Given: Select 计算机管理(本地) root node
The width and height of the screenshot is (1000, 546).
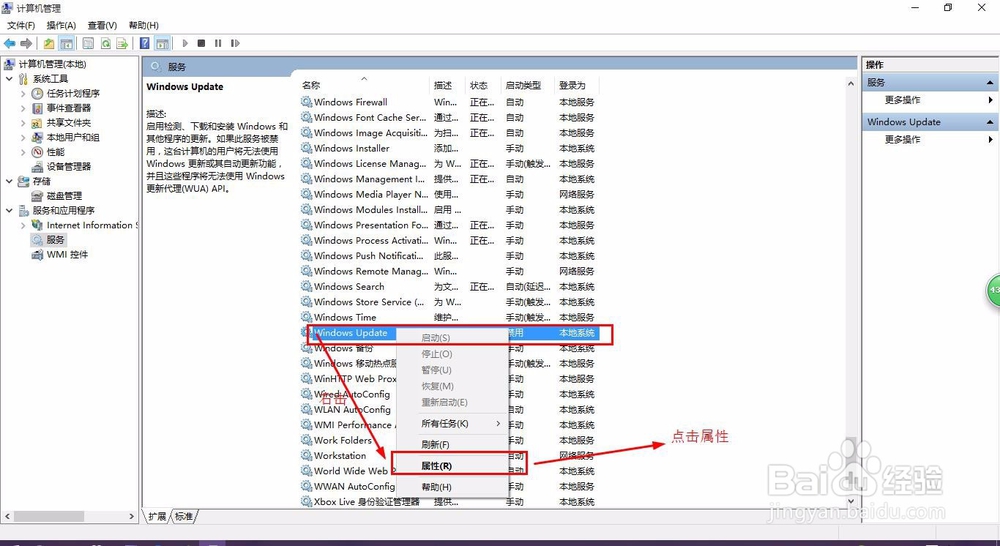Looking at the screenshot, I should 52,64.
